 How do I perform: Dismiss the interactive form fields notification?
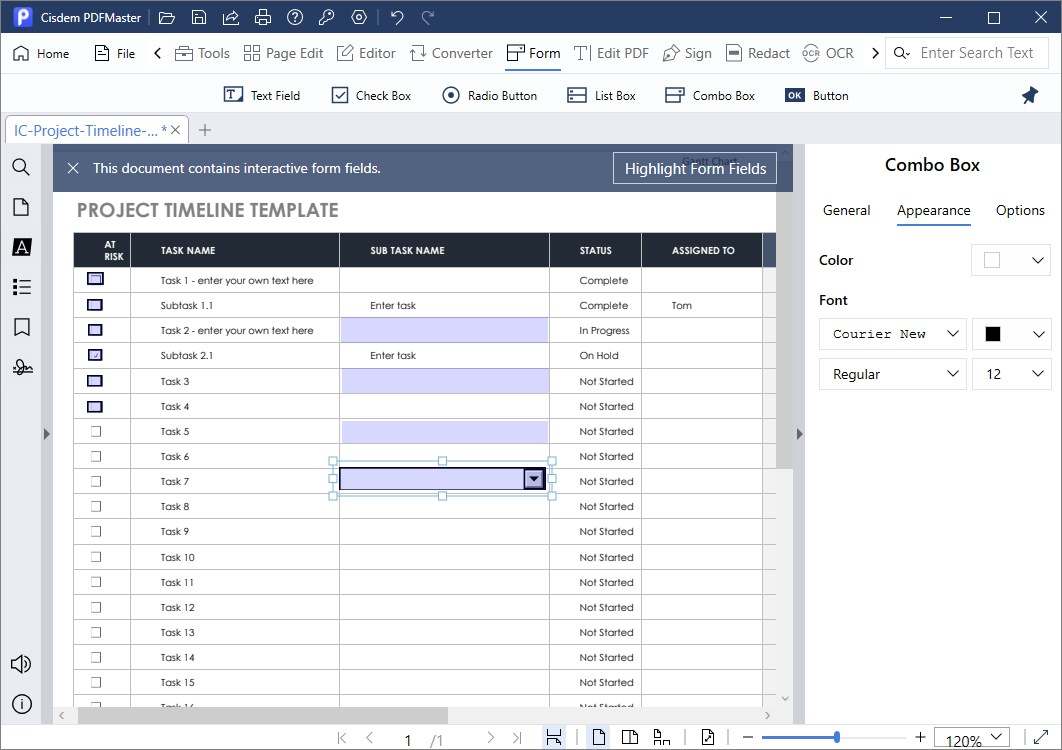coord(73,168)
